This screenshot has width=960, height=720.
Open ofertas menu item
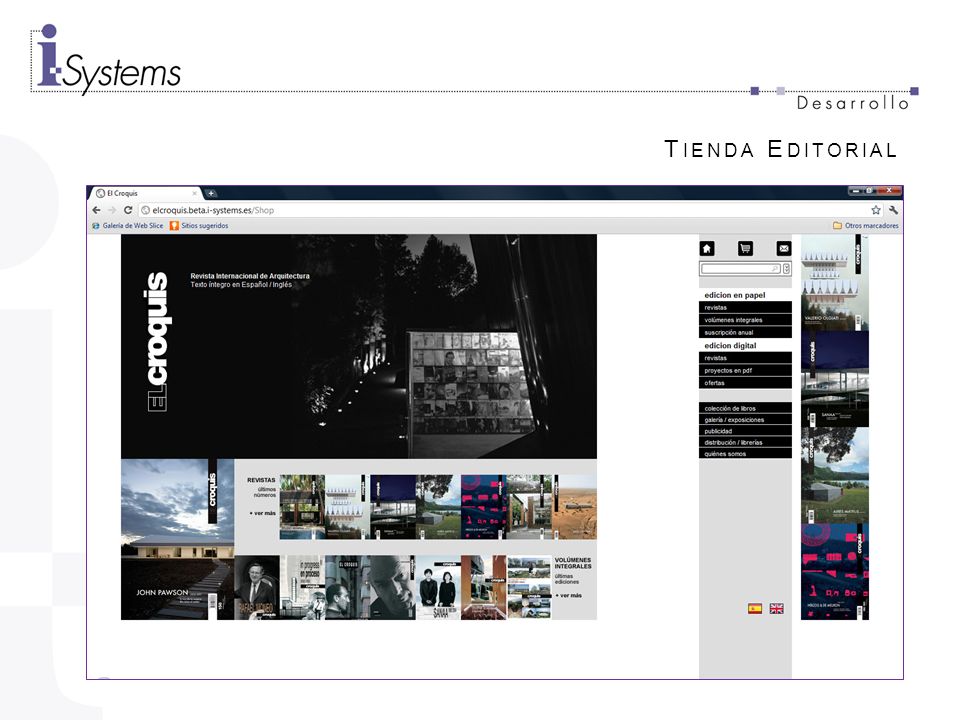coord(745,383)
